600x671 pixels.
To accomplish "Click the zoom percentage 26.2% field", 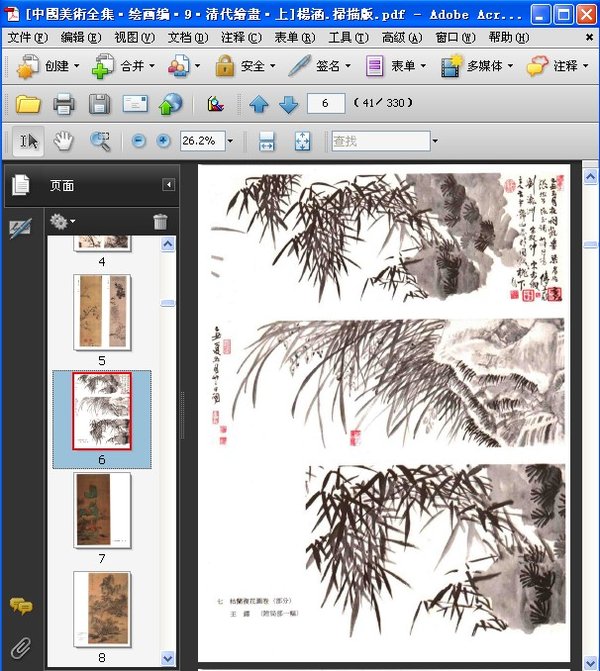I will click(x=202, y=141).
